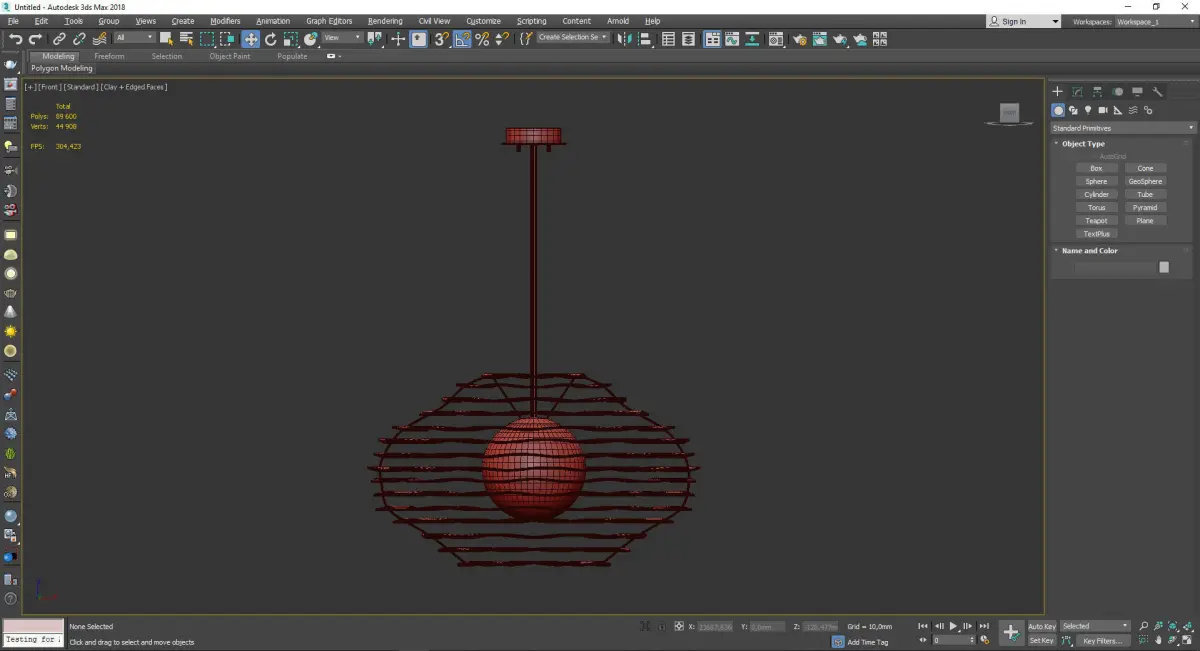This screenshot has width=1200, height=651.
Task: Activate the Select and Rotate tool
Action: 270,39
